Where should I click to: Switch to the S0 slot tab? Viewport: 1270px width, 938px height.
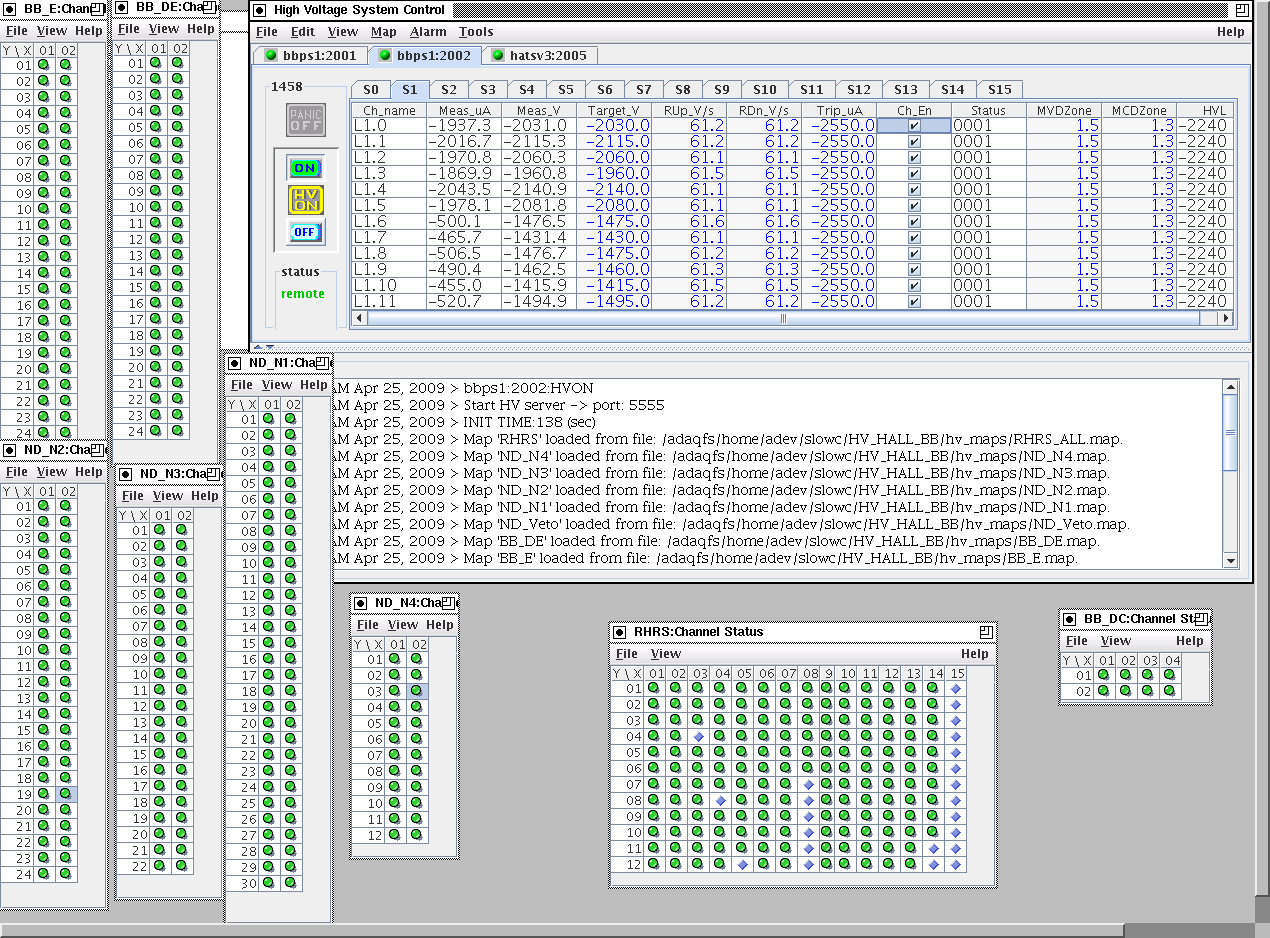tap(371, 90)
